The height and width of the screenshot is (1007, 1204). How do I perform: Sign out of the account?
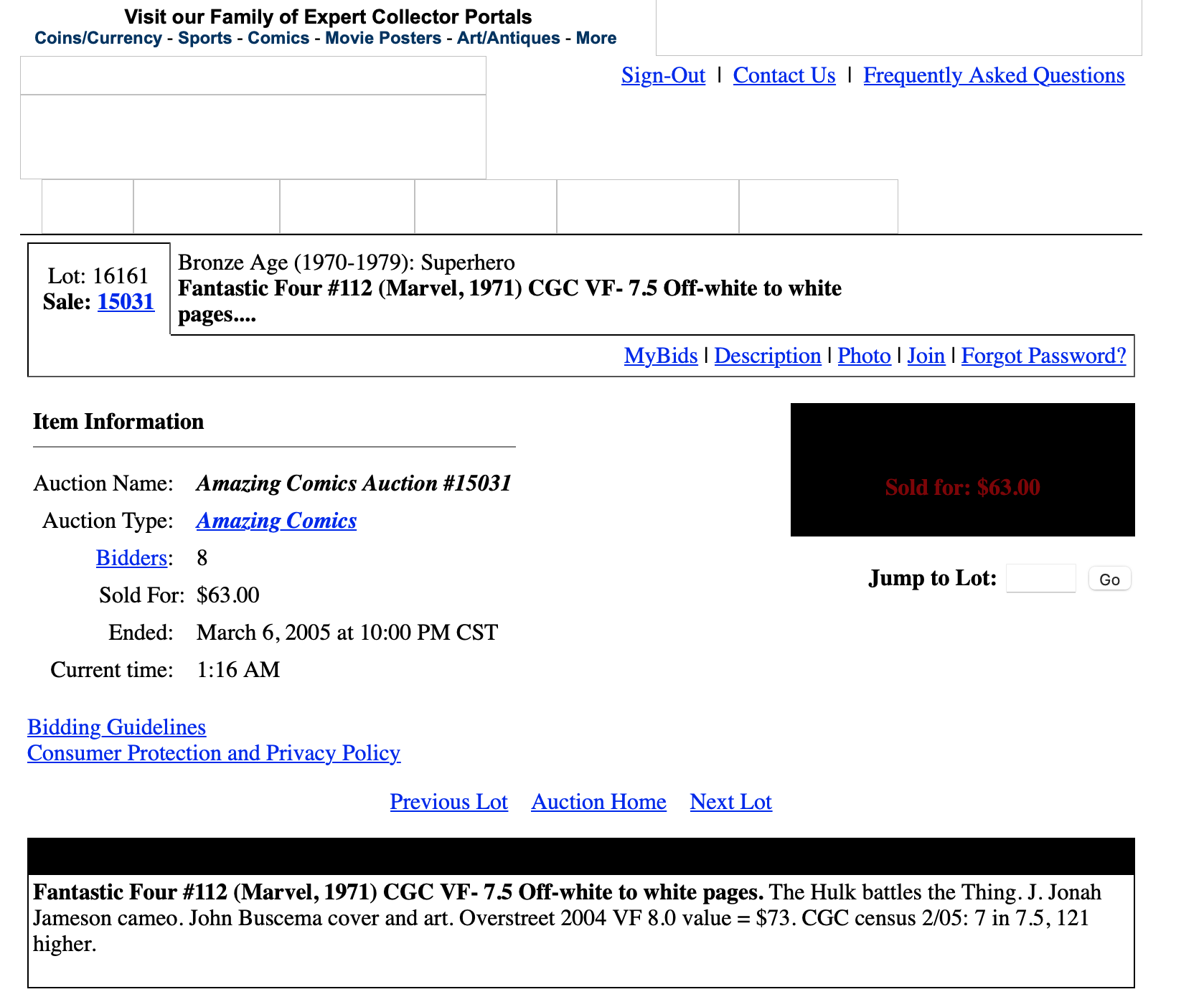pyautogui.click(x=664, y=75)
